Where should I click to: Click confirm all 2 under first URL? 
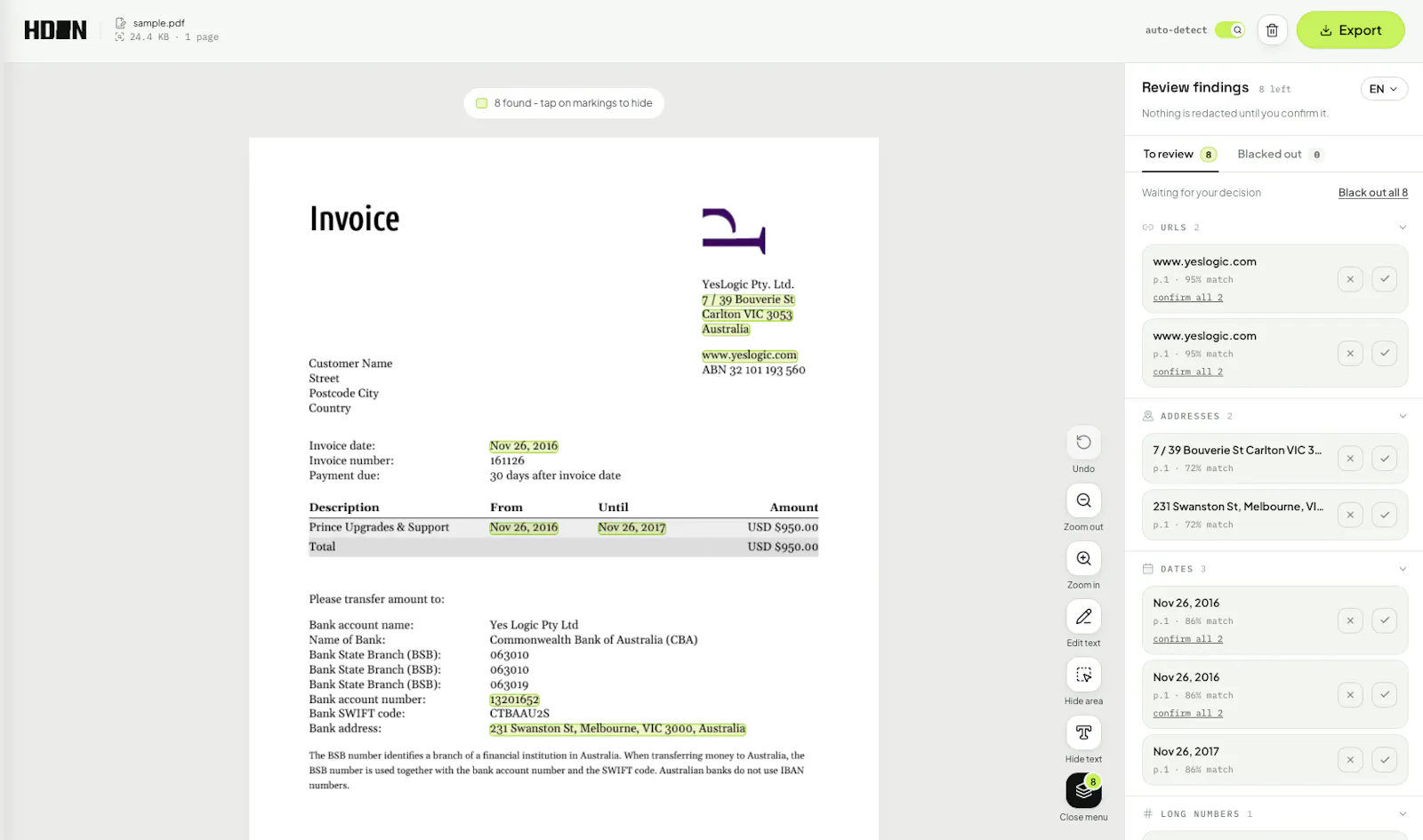point(1187,298)
